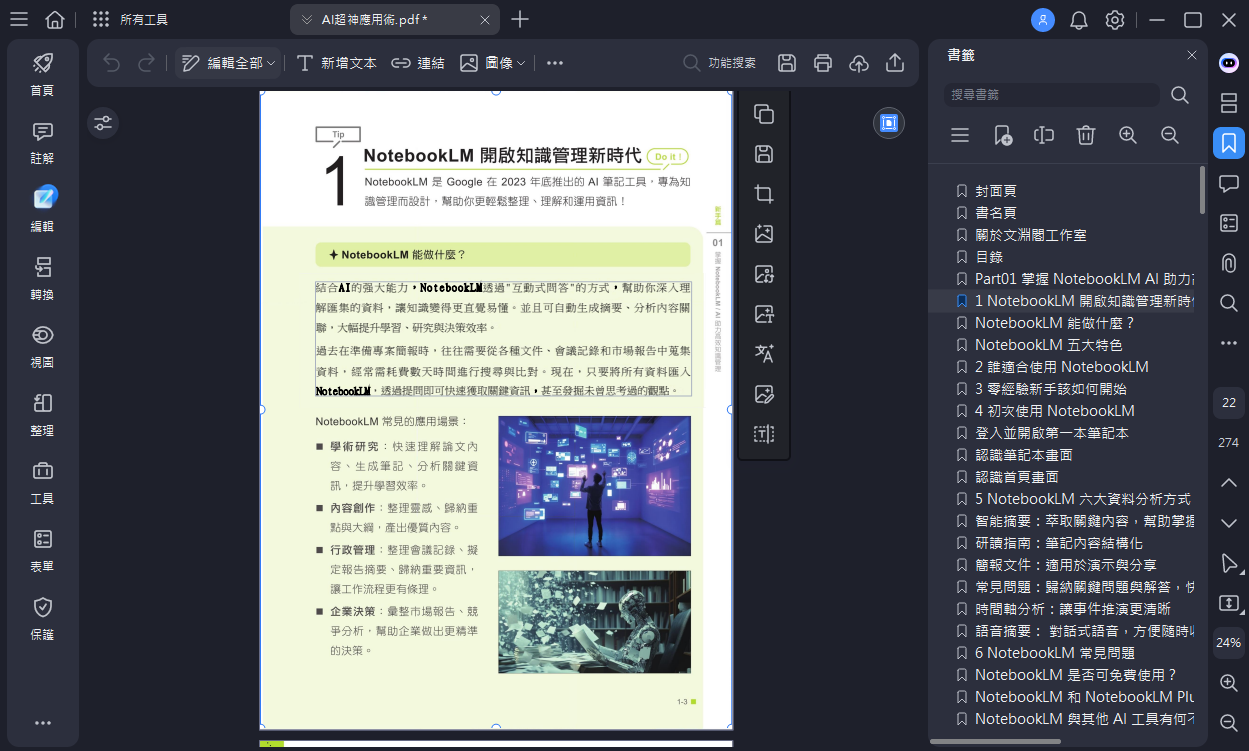Open the 圖像 image dropdown
The image size is (1249, 751).
[492, 63]
